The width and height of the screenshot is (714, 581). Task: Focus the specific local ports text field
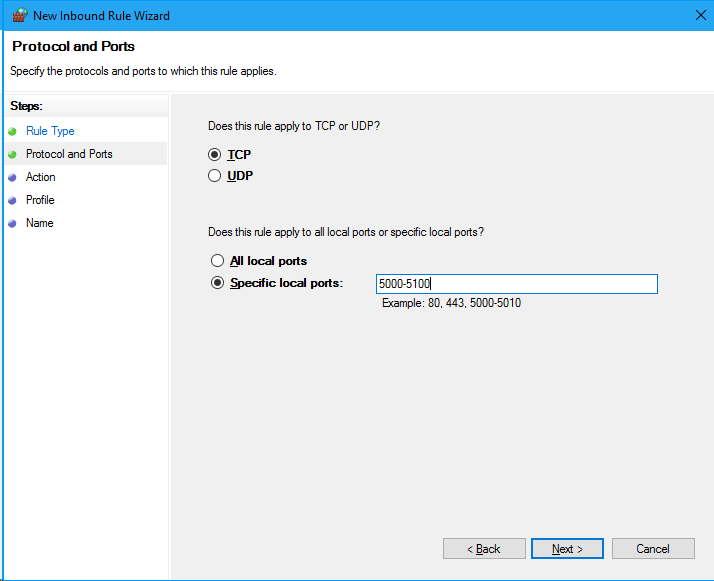(x=517, y=284)
